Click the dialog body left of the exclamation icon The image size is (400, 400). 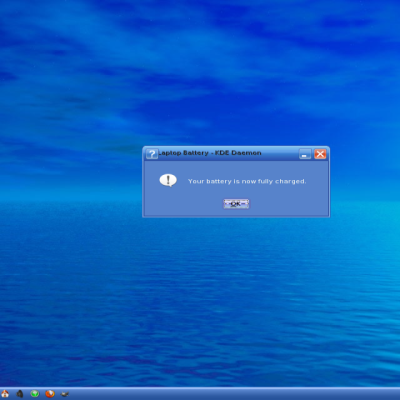click(151, 181)
